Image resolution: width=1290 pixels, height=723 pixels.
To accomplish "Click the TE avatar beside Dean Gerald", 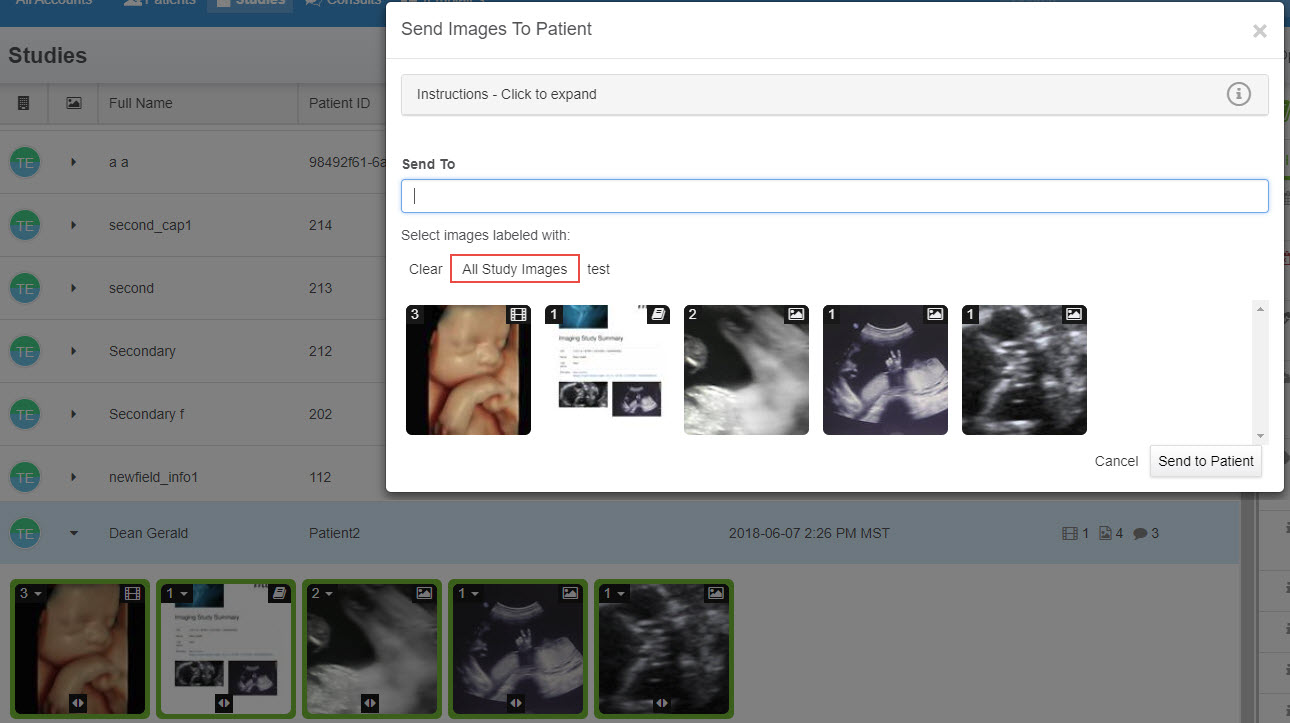I will tap(25, 533).
